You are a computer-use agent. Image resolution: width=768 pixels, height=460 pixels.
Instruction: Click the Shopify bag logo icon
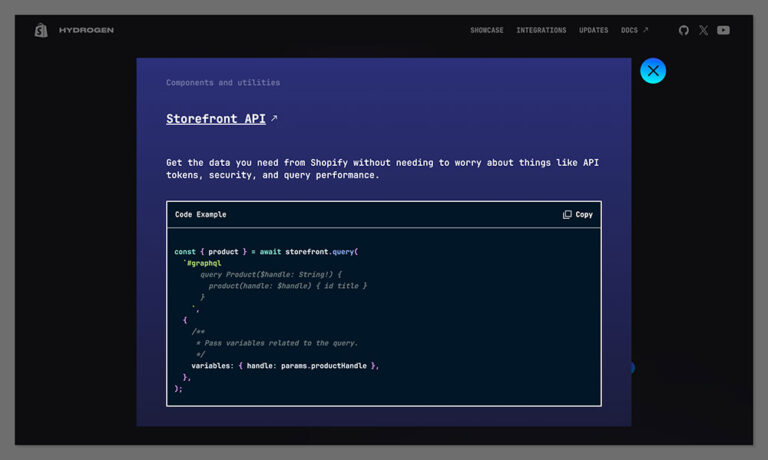click(x=41, y=30)
